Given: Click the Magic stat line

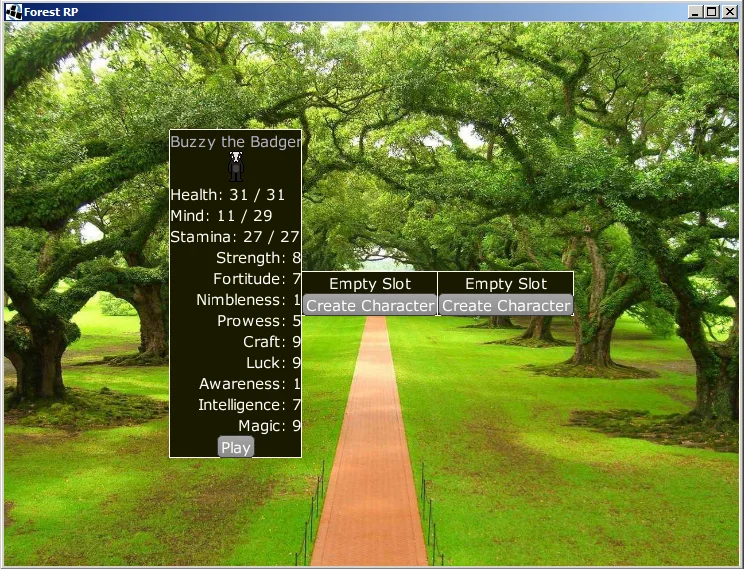Looking at the screenshot, I should pos(270,425).
